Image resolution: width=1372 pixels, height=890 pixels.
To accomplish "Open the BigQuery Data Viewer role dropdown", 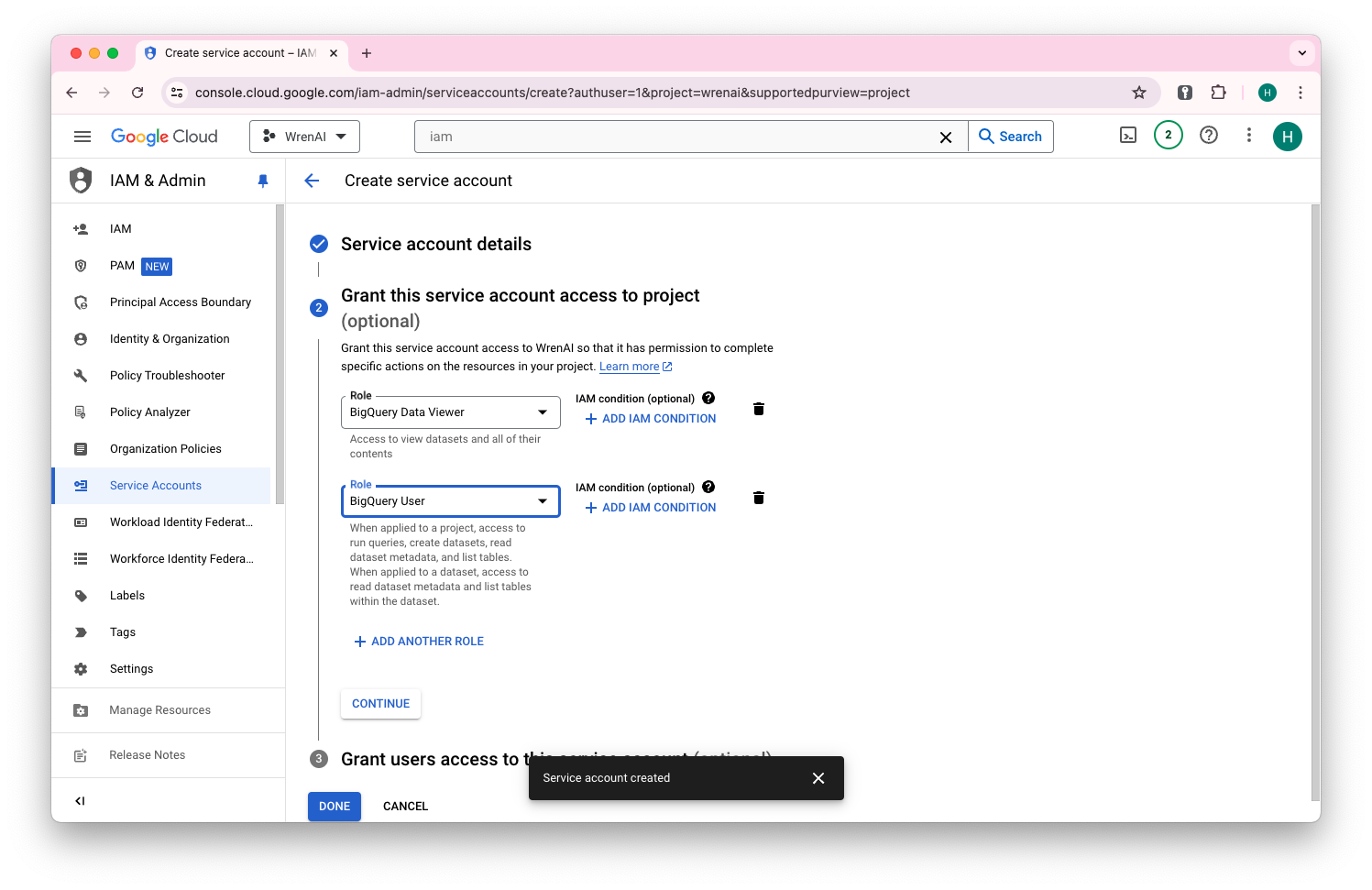I will tap(450, 412).
